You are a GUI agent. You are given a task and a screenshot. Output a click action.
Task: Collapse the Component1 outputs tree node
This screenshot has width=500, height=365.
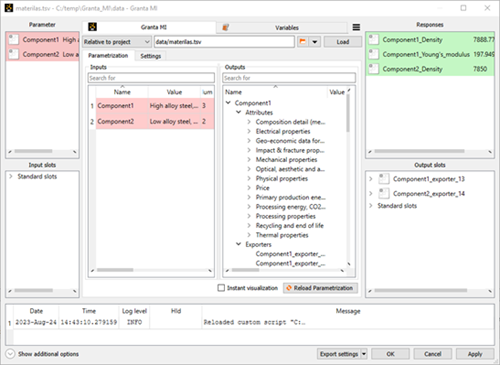(228, 103)
